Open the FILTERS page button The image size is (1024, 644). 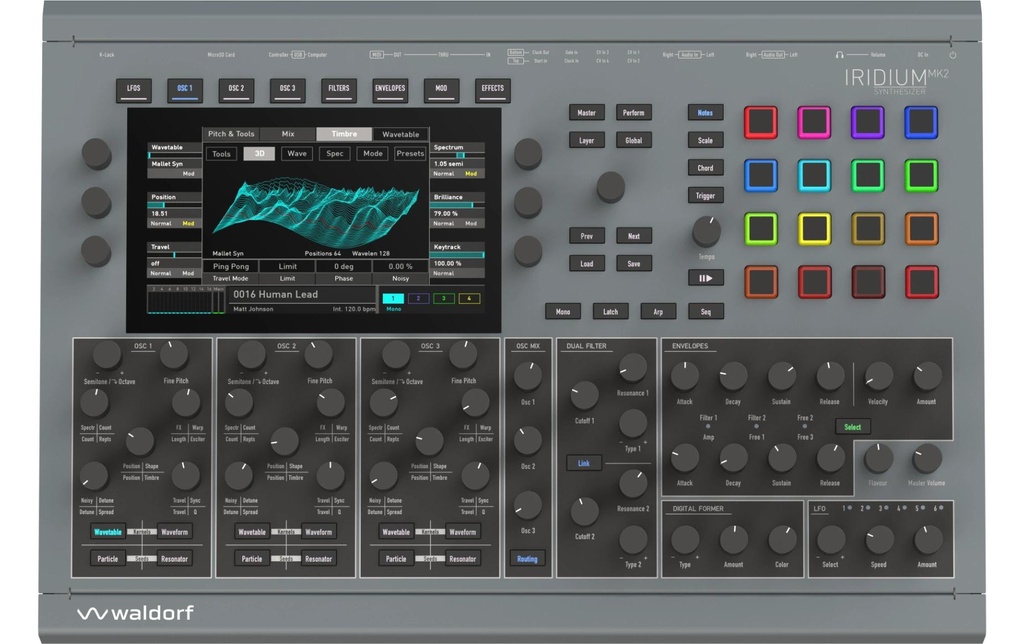pyautogui.click(x=339, y=89)
